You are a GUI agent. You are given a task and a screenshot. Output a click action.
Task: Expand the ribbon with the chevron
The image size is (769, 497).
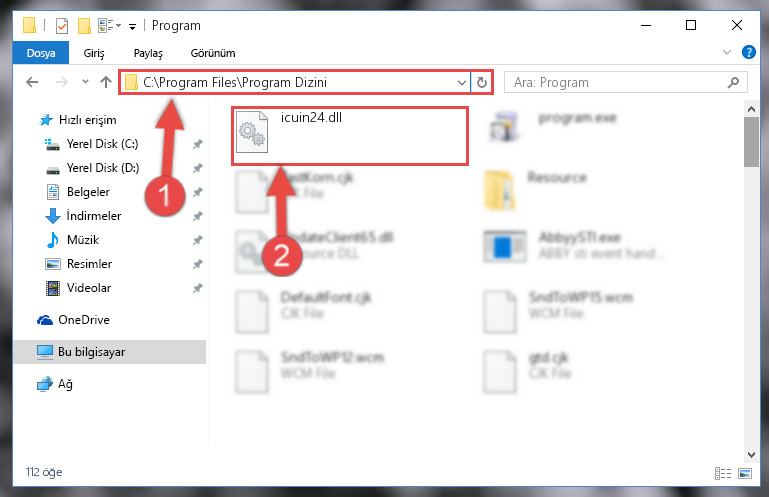(x=727, y=52)
